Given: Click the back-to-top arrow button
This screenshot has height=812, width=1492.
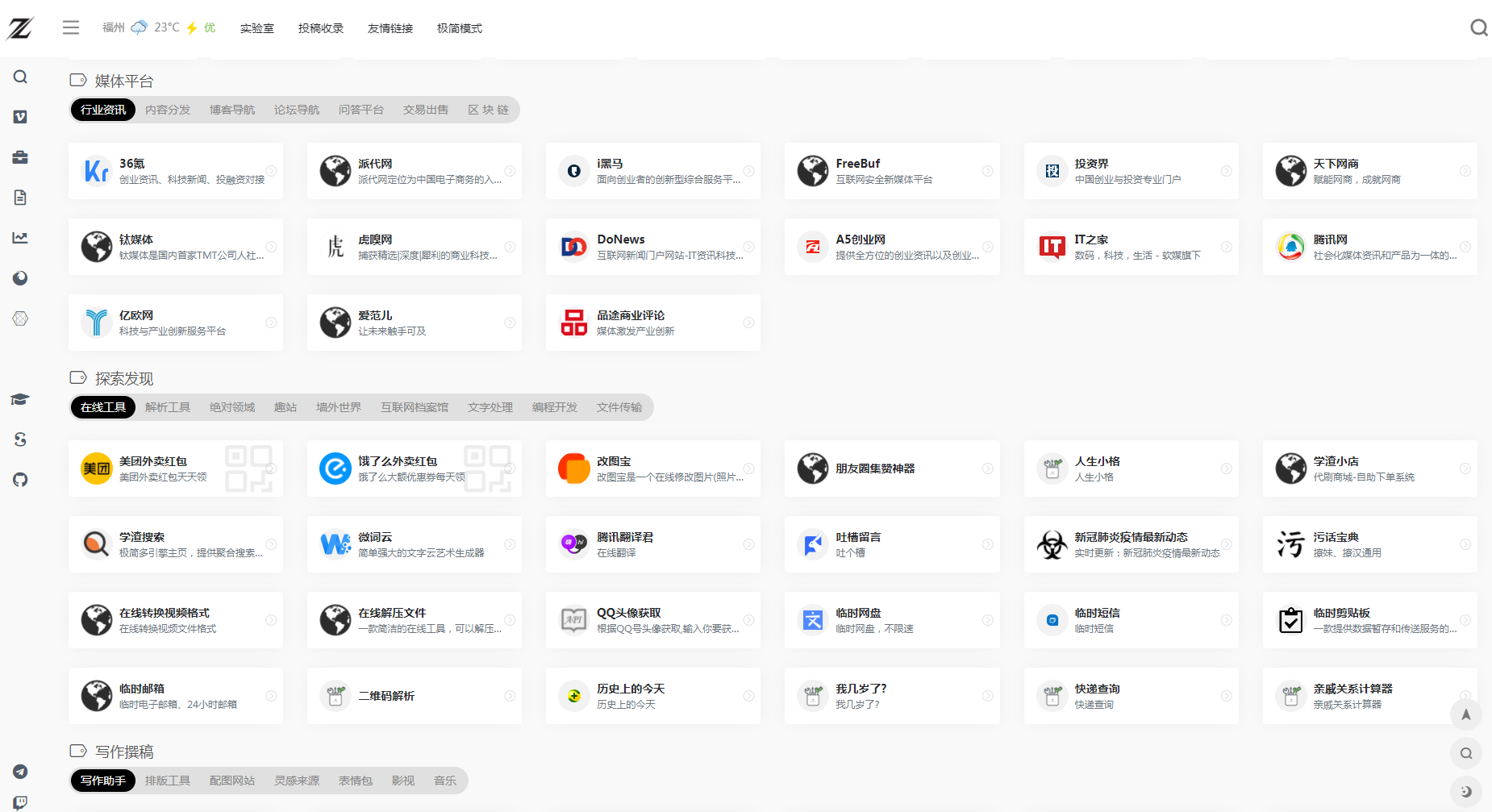Looking at the screenshot, I should (1465, 714).
